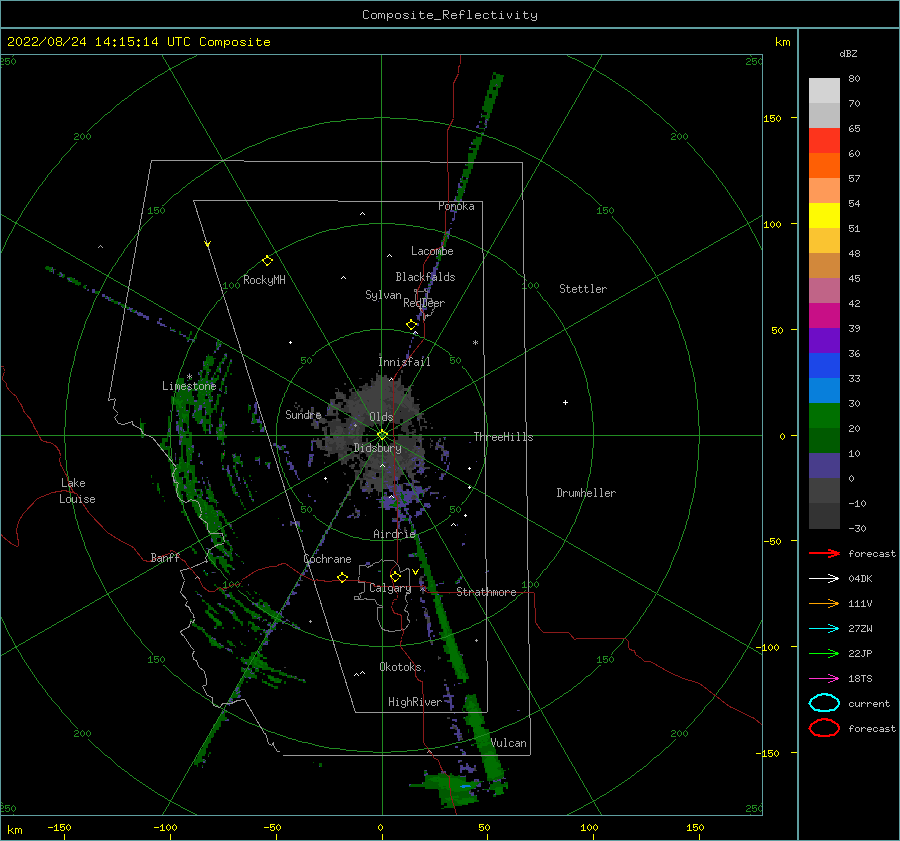Viewport: 900px width, 841px height.
Task: Click the HighRiver town label
Action: tap(414, 702)
